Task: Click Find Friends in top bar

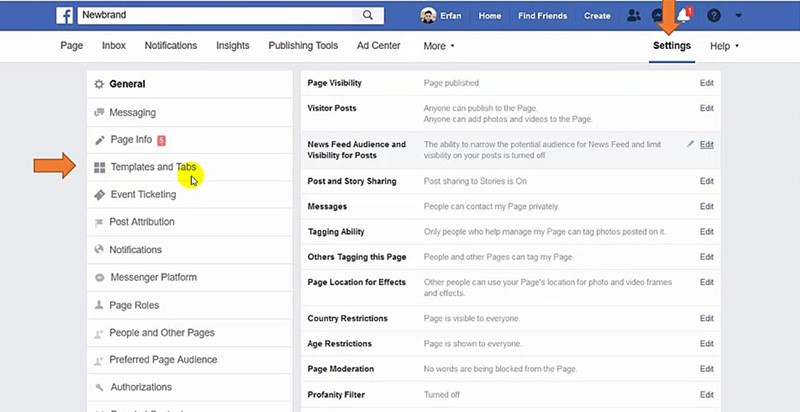Action: [545, 16]
